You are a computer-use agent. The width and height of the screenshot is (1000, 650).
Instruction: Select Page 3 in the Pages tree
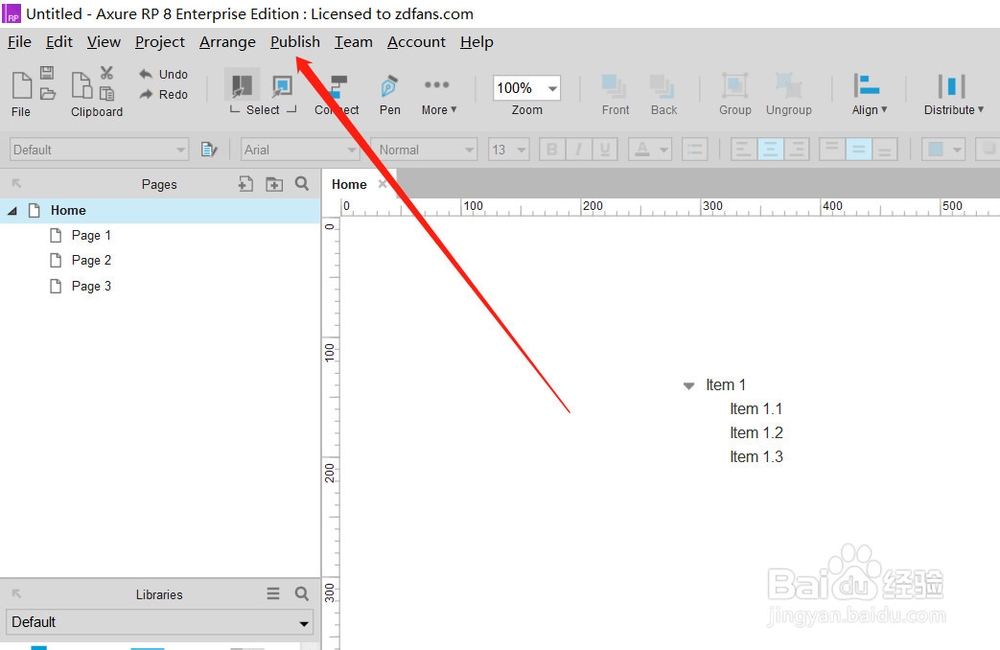coord(91,286)
